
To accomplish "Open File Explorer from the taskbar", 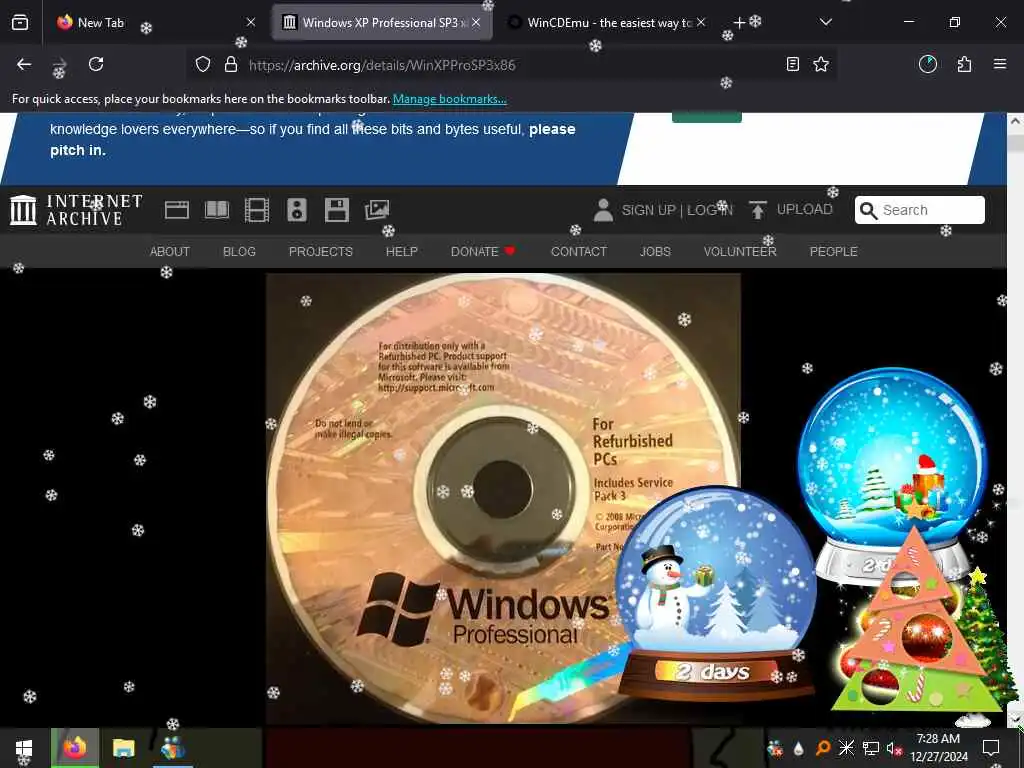I will point(123,748).
